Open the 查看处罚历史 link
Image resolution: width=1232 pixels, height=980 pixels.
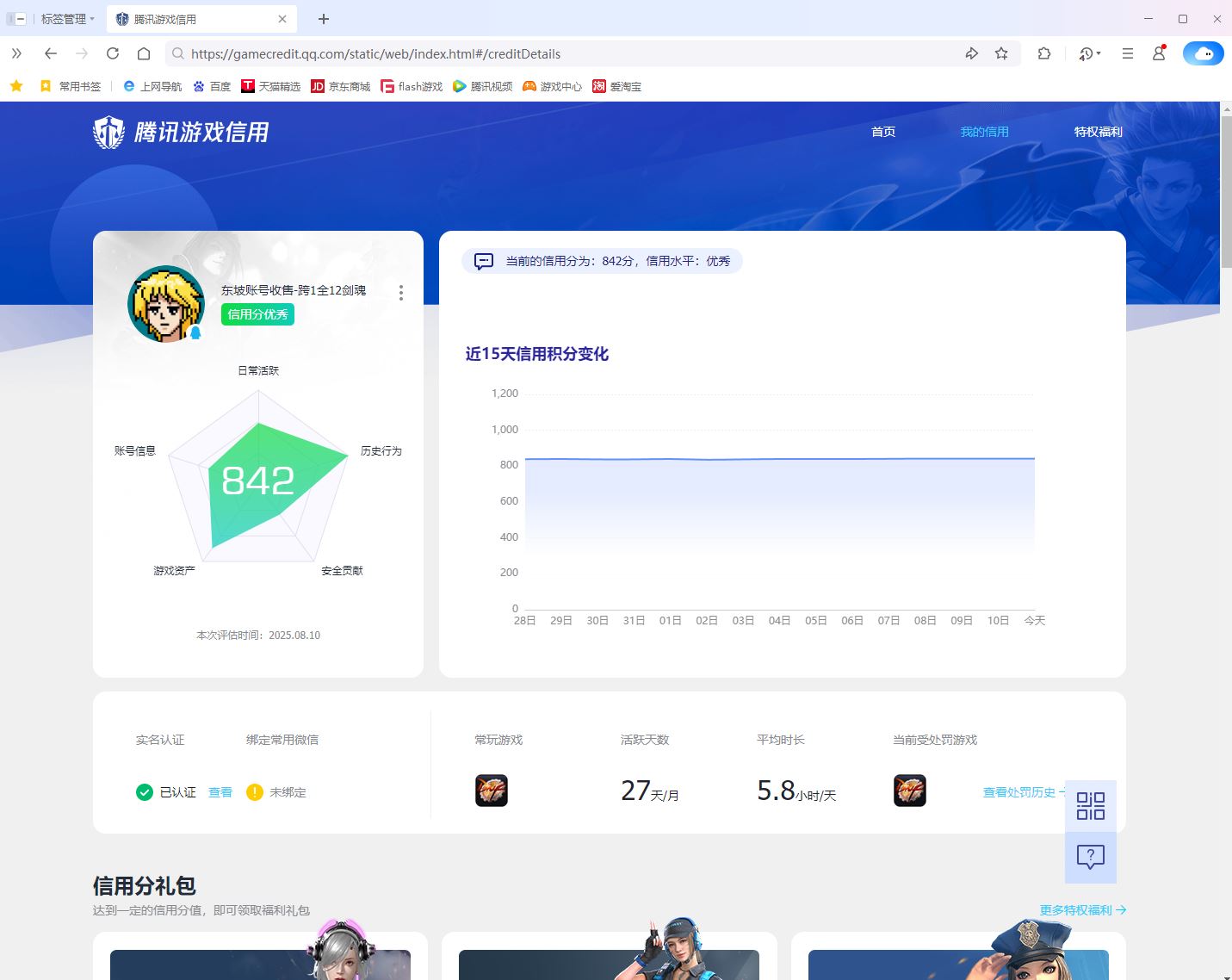click(1021, 792)
